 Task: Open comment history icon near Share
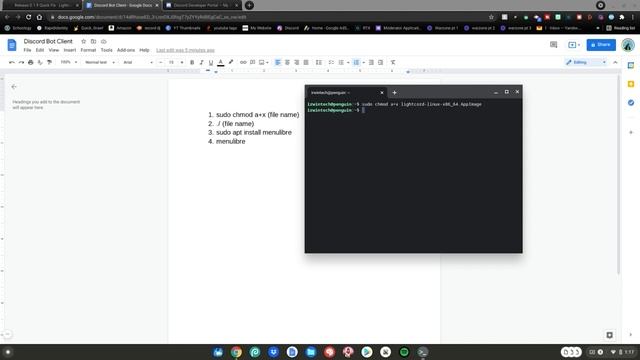click(x=553, y=44)
